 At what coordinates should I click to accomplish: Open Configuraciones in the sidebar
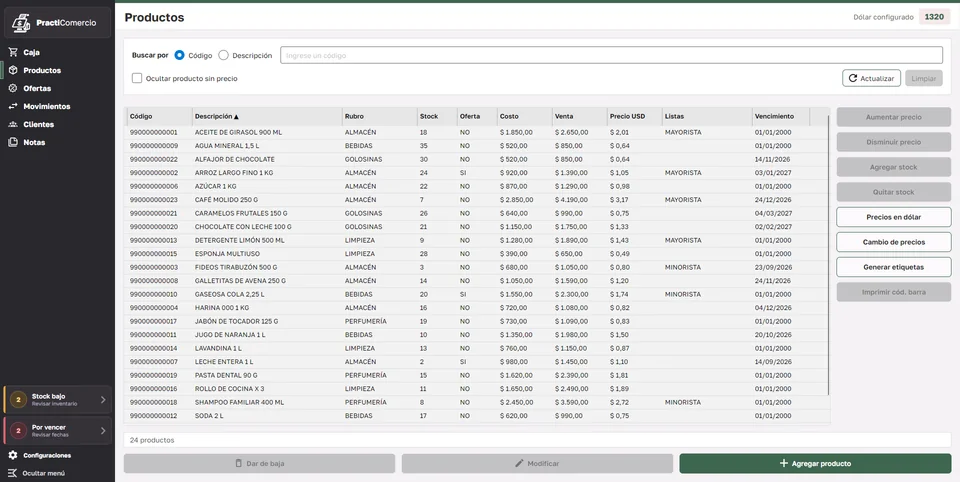(x=58, y=456)
